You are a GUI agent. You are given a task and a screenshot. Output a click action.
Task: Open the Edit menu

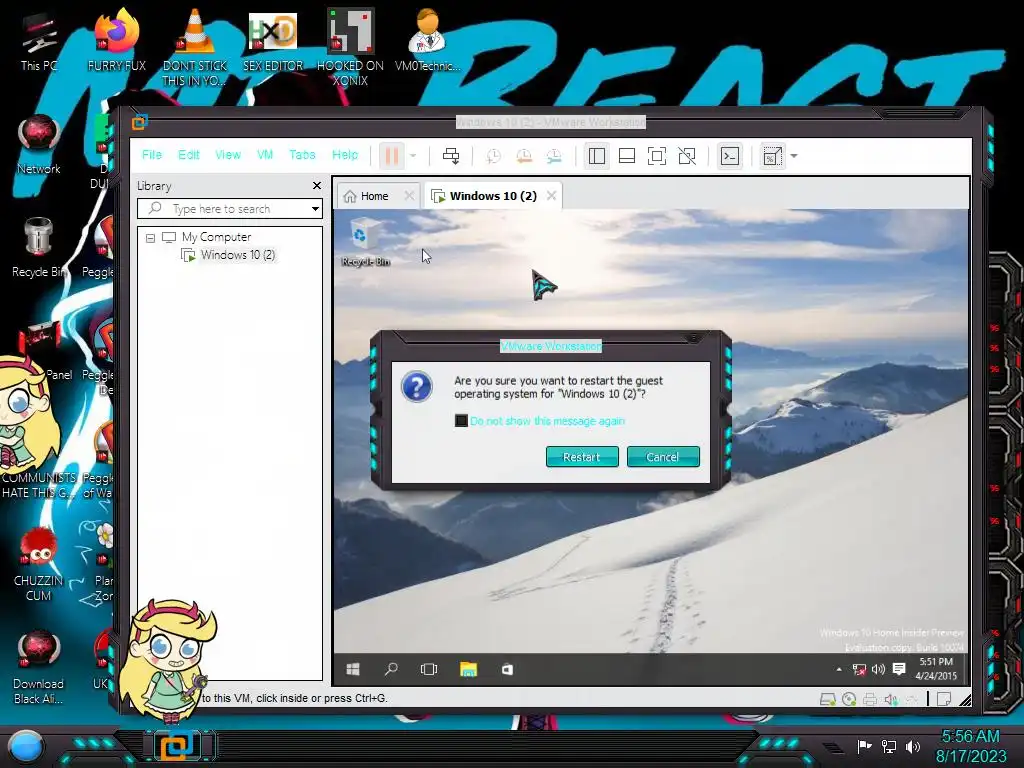click(x=189, y=155)
